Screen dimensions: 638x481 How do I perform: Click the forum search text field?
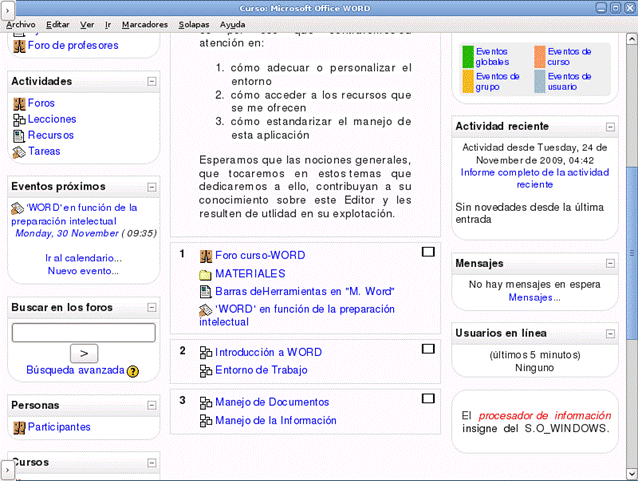click(83, 332)
